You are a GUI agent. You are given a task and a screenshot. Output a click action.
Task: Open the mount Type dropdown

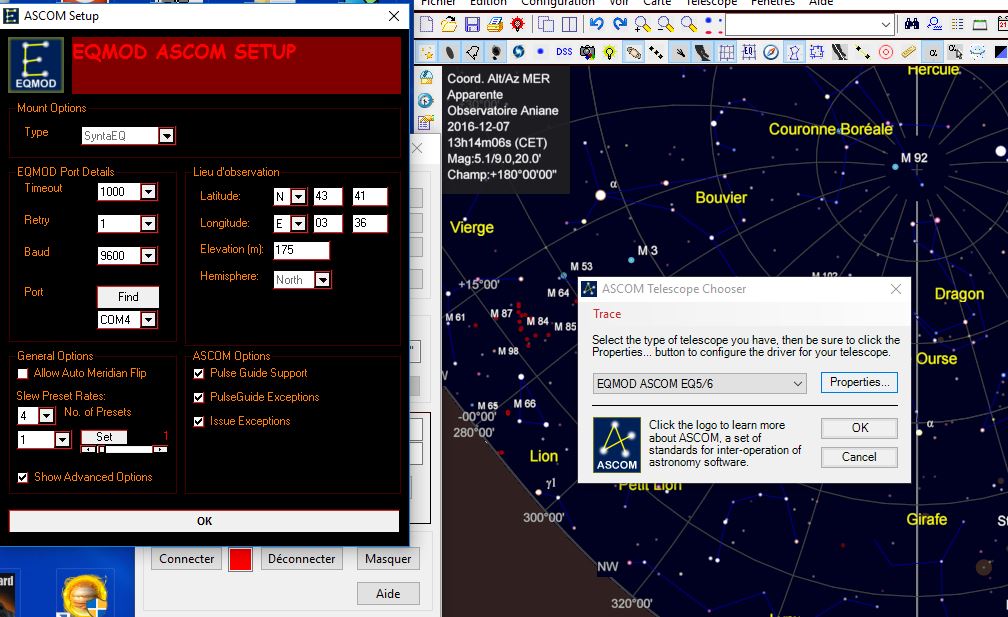tap(166, 136)
